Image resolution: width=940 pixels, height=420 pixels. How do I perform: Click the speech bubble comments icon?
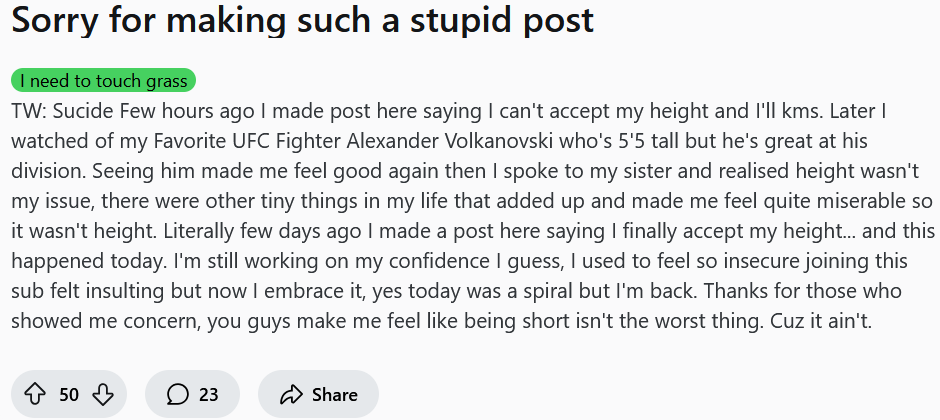177,394
